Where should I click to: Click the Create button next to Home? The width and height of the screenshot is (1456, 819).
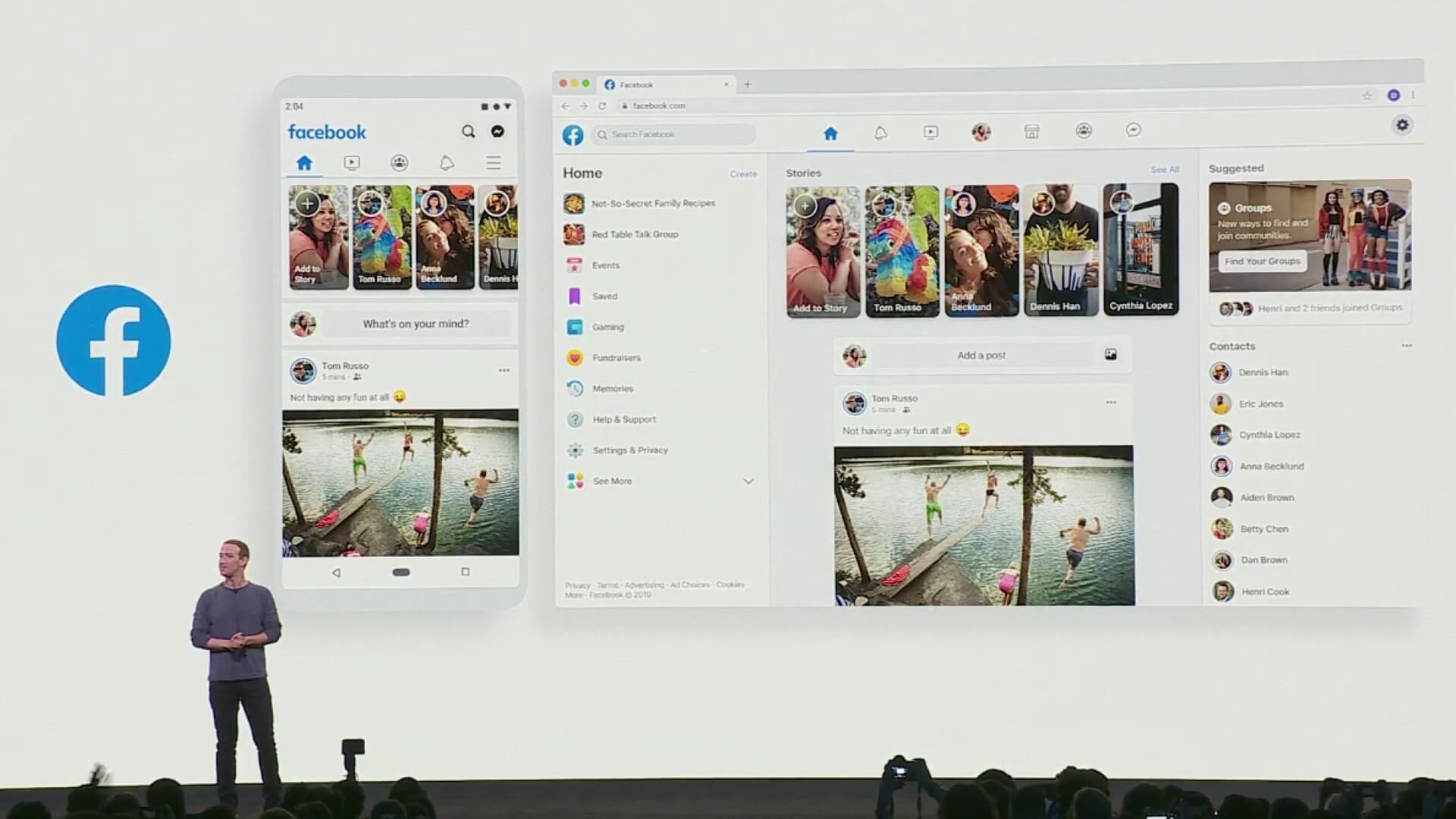pos(743,173)
